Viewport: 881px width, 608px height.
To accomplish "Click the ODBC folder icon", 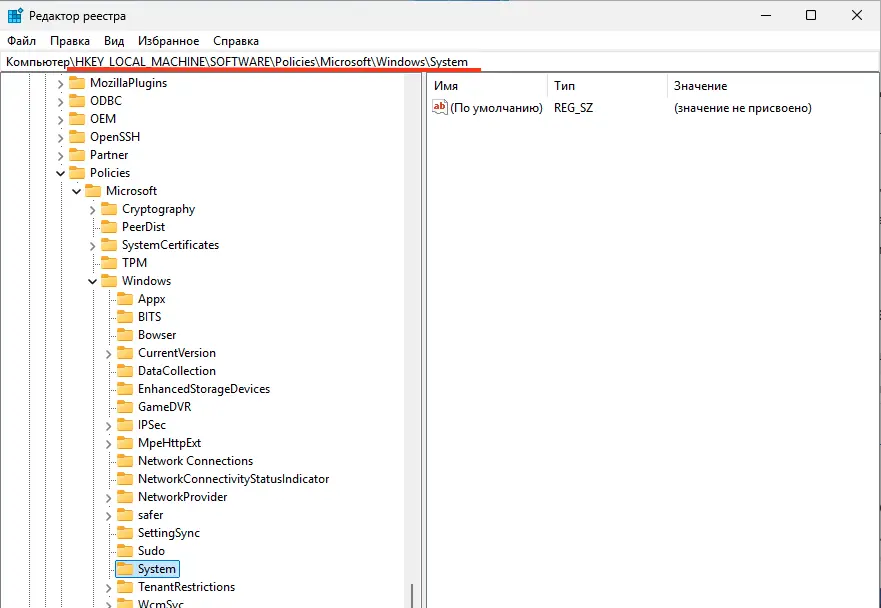I will click(x=76, y=101).
